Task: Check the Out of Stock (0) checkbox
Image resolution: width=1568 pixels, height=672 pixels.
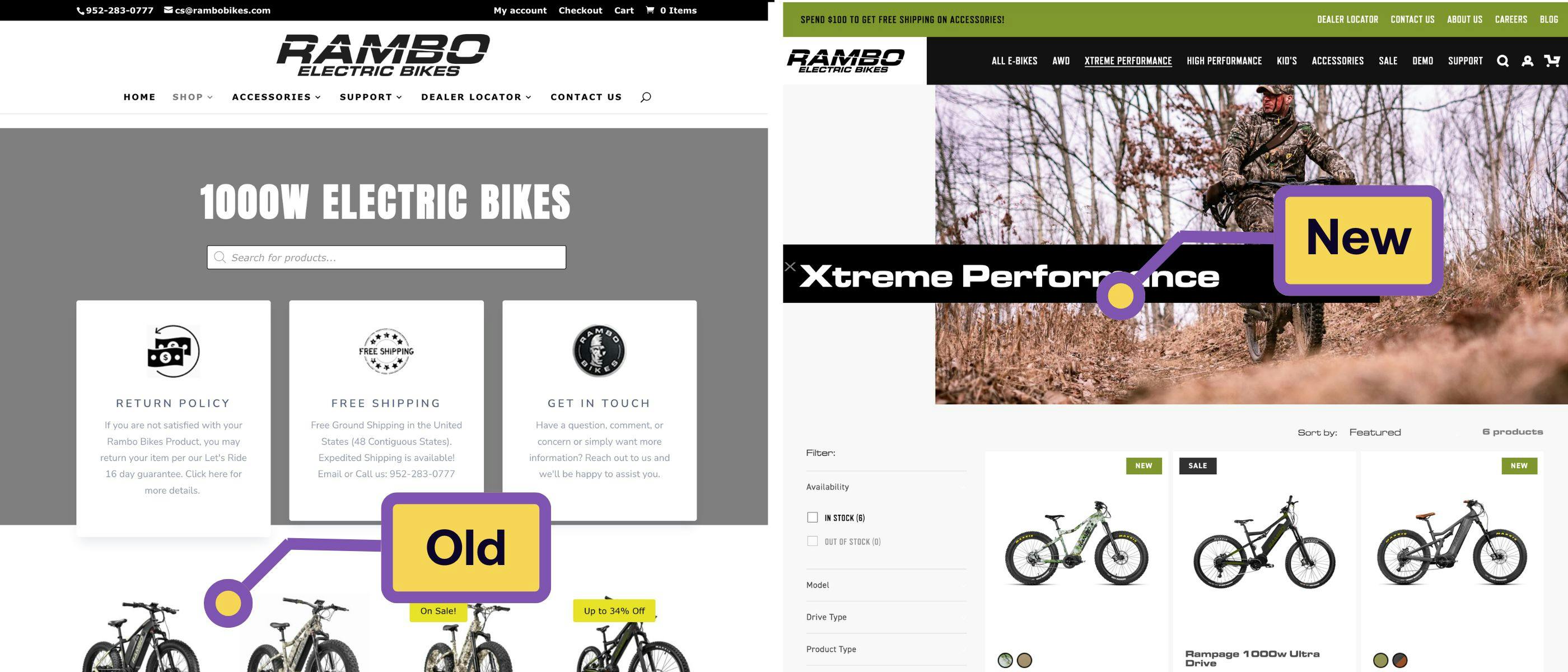Action: click(x=812, y=541)
